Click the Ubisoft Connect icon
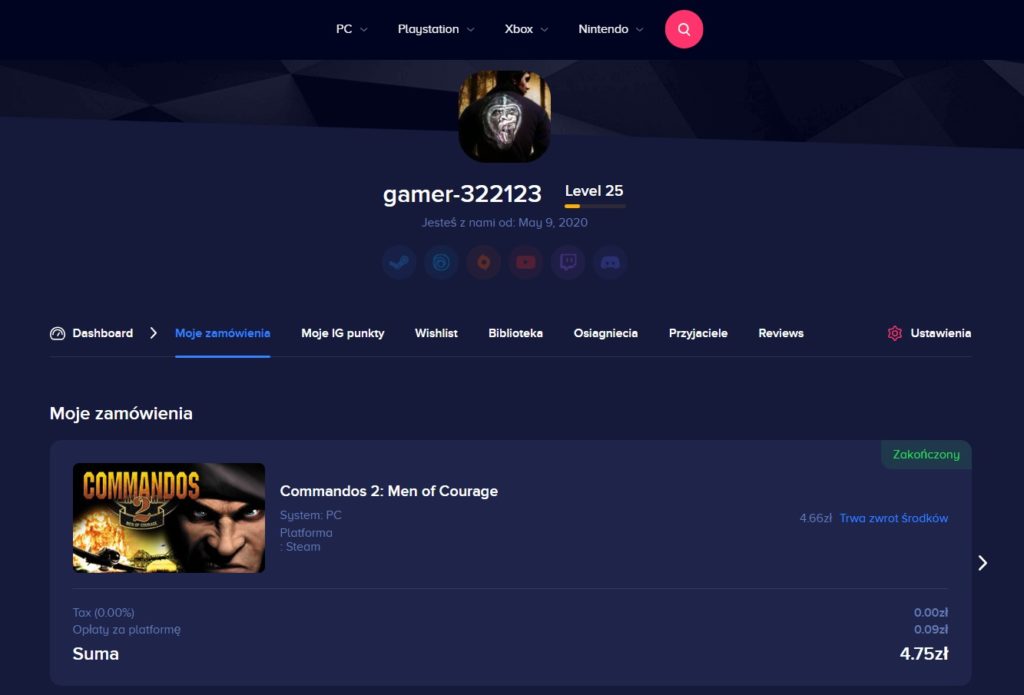This screenshot has width=1024, height=695. pyautogui.click(x=441, y=263)
